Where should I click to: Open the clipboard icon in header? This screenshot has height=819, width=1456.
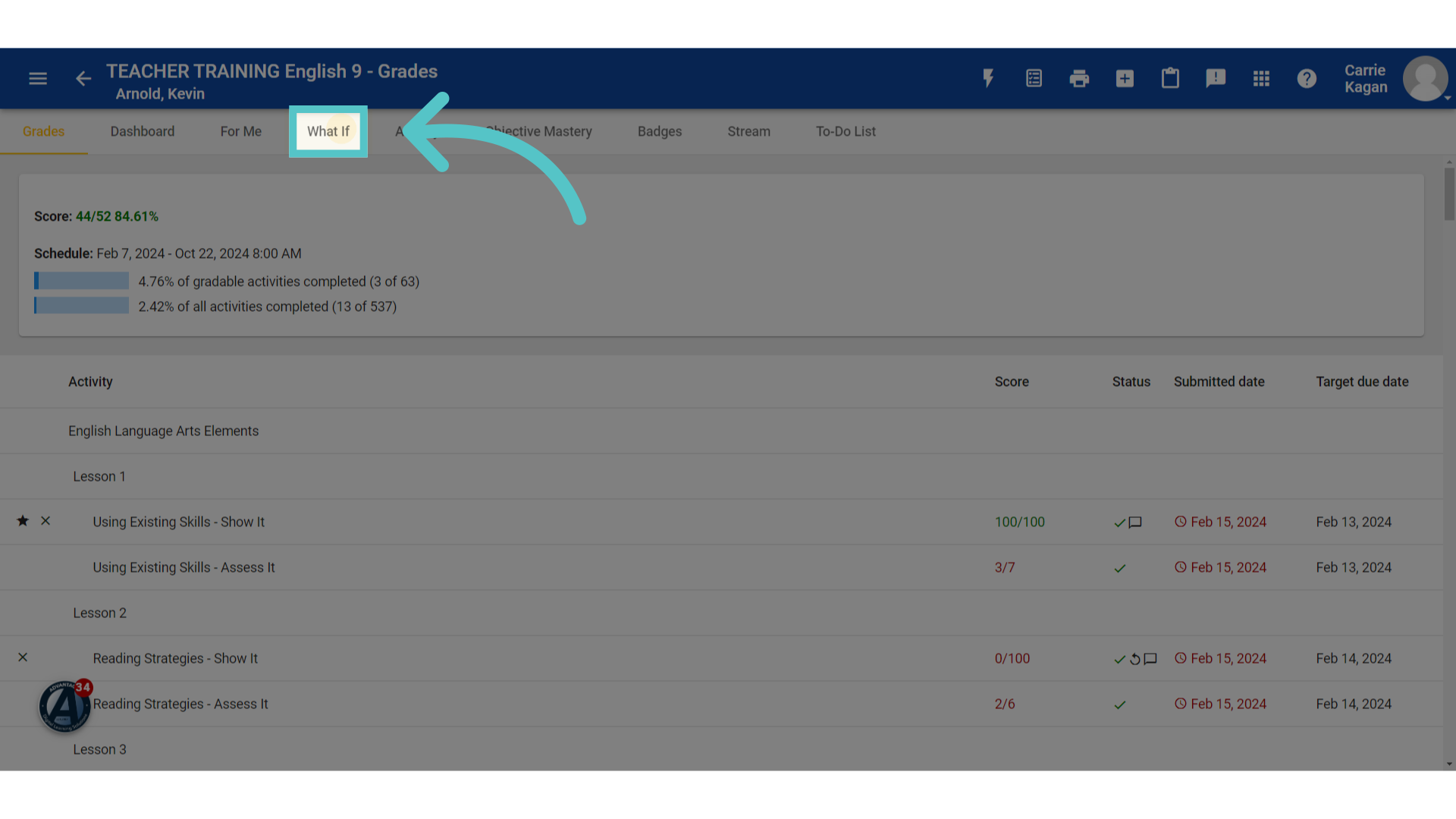1170,78
